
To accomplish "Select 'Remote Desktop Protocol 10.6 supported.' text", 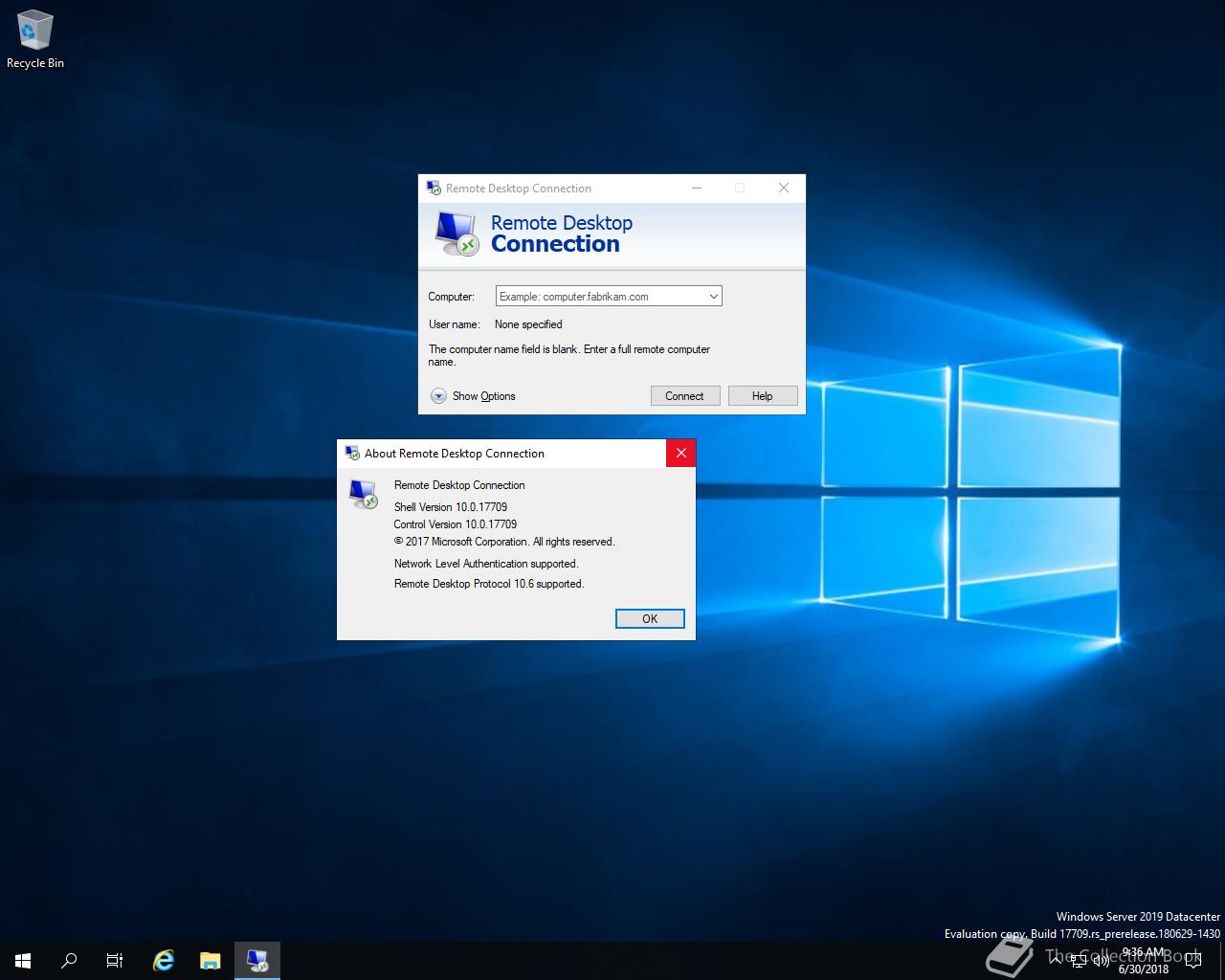I will 489,584.
